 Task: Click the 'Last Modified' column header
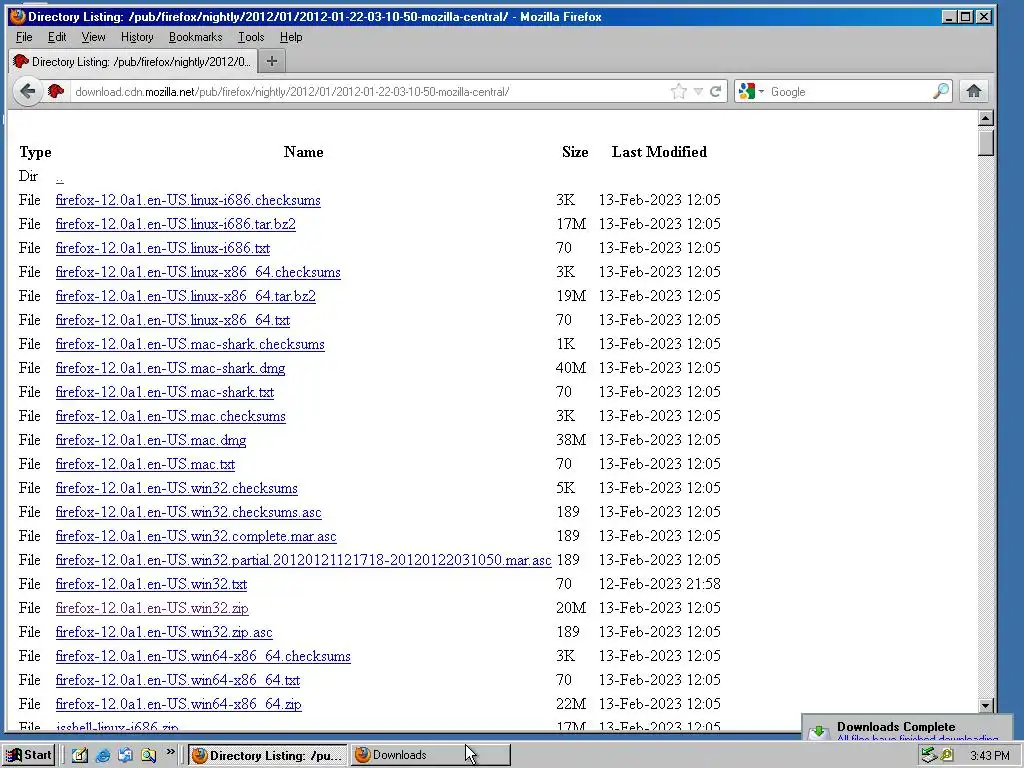coord(659,152)
